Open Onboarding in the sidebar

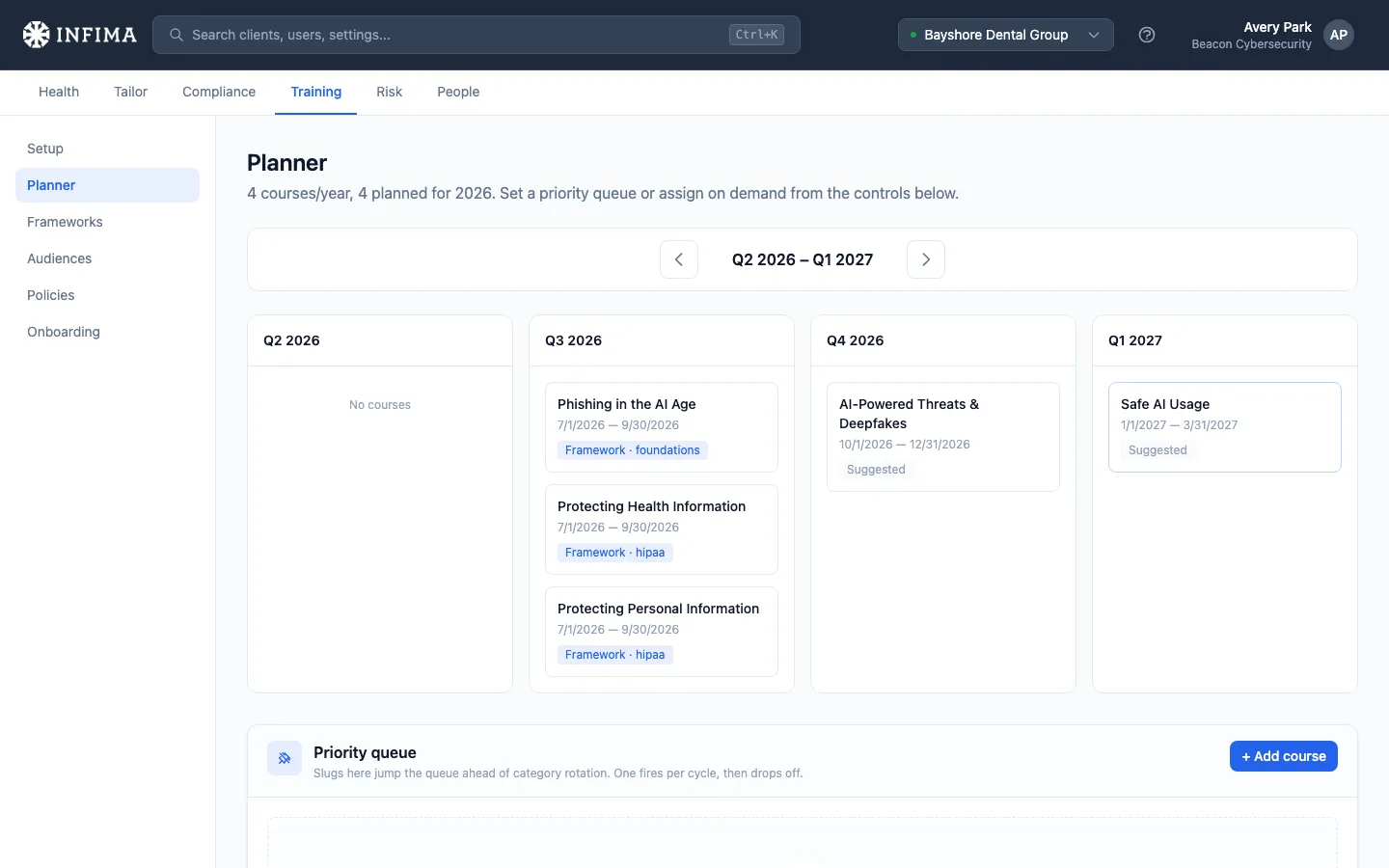click(107, 332)
